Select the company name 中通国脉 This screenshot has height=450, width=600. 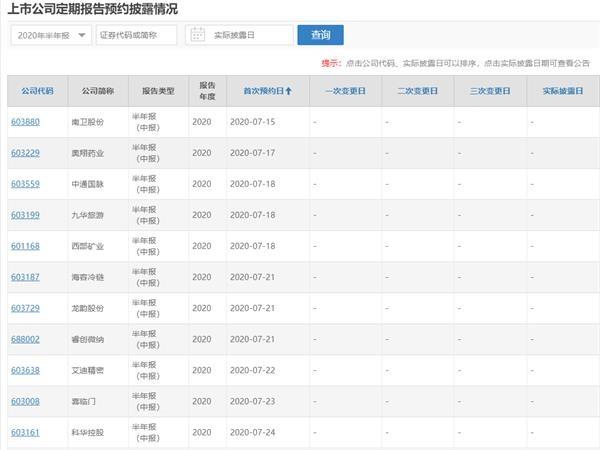[x=88, y=184]
